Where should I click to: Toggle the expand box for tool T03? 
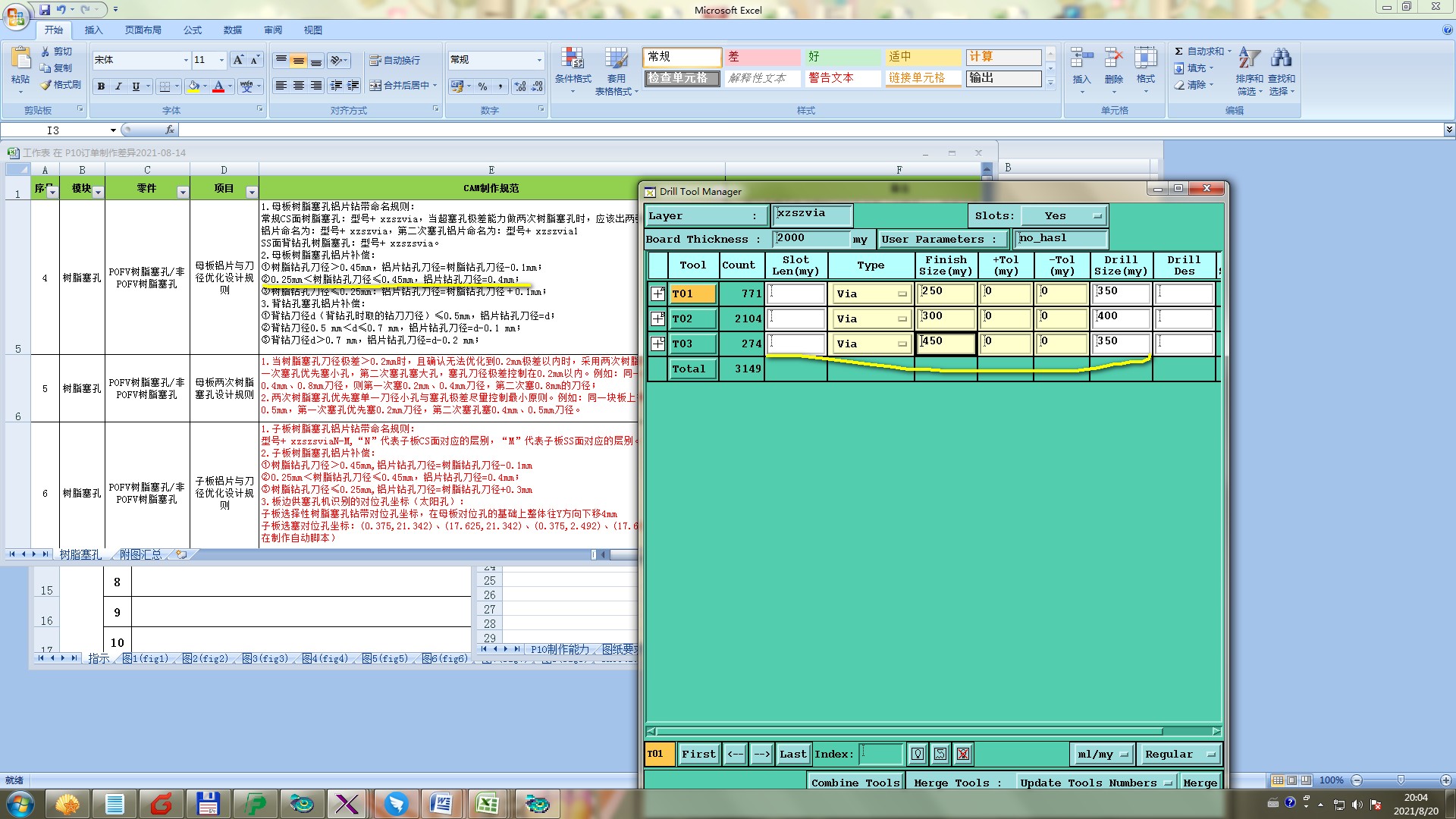[657, 344]
